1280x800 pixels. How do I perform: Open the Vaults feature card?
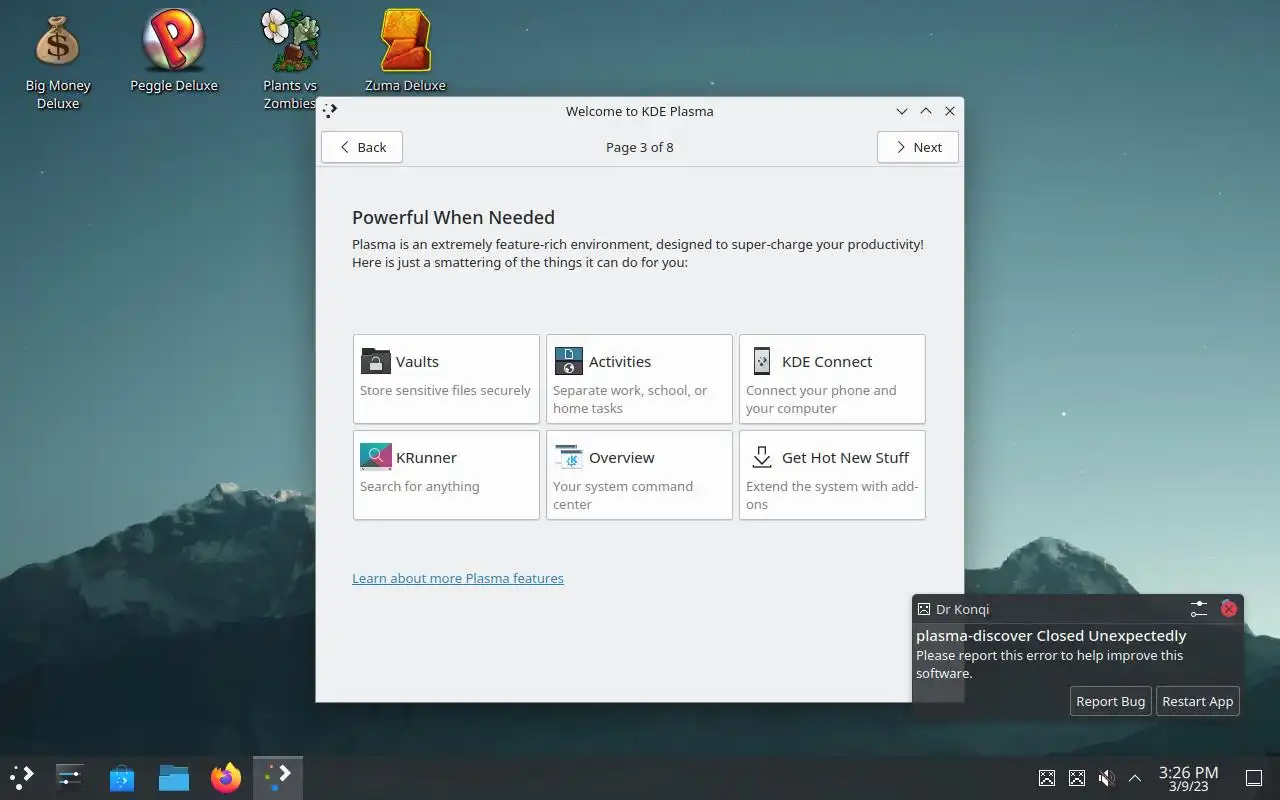pos(446,379)
